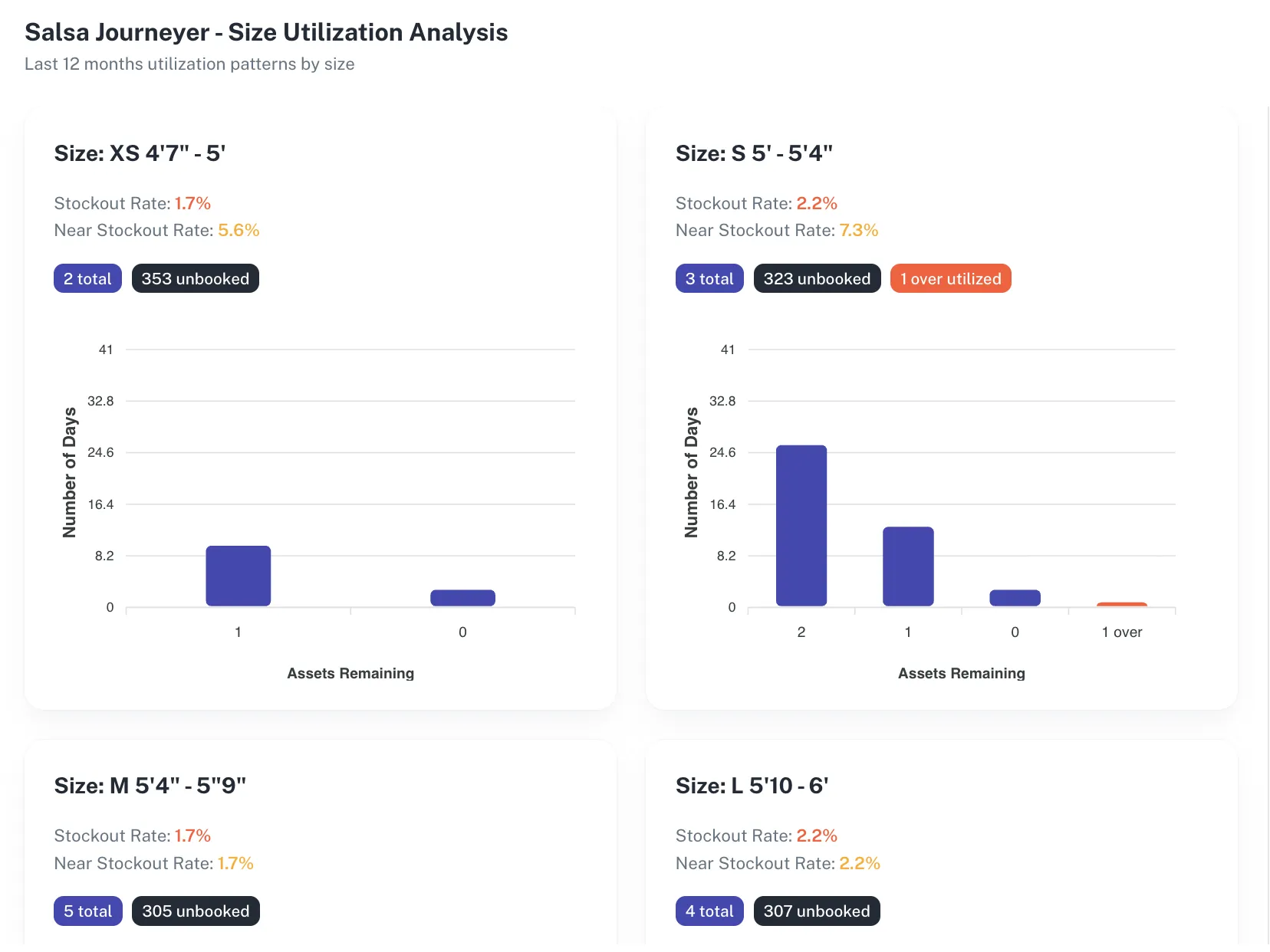The width and height of the screenshot is (1270, 952).
Task: Click the "Size: S 5' - 5'4"" heading
Action: [753, 153]
